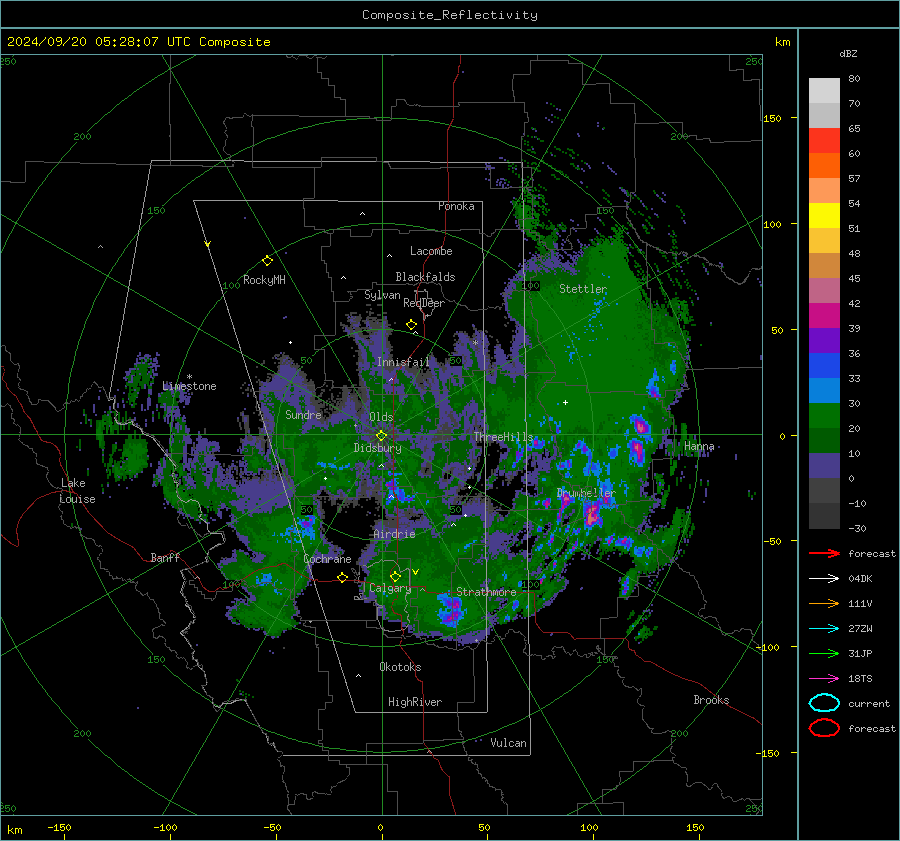Click the Banff label
Image resolution: width=900 pixels, height=841 pixels.
pos(165,557)
